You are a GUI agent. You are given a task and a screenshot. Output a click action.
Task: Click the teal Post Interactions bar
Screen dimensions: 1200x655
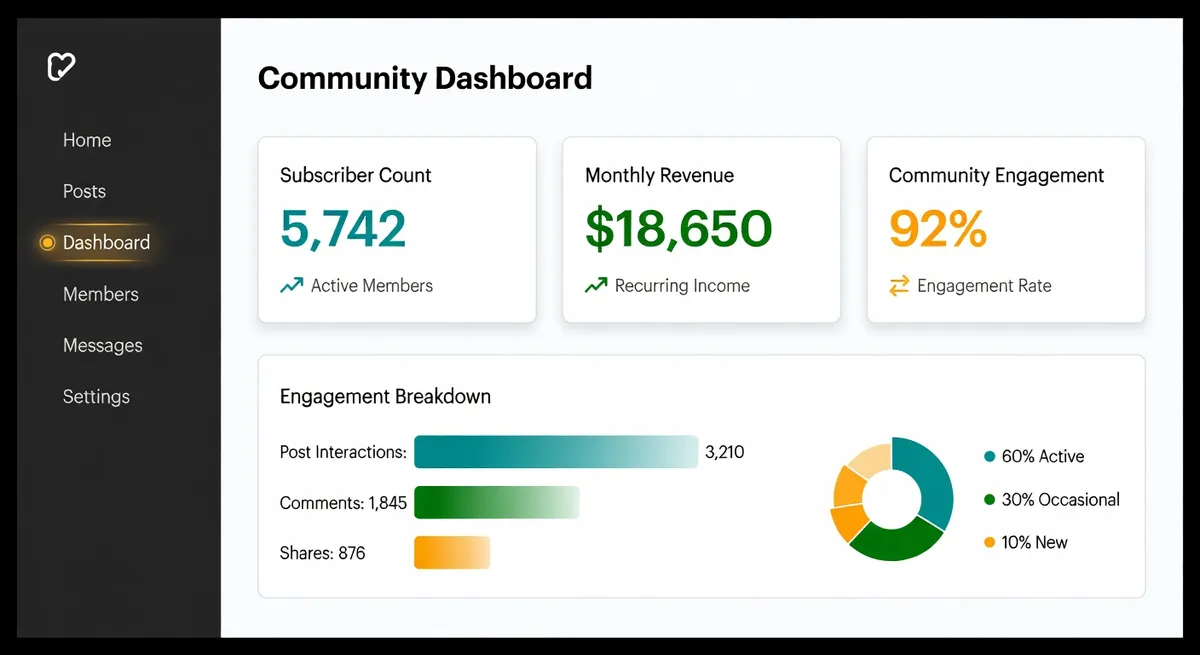coord(555,452)
